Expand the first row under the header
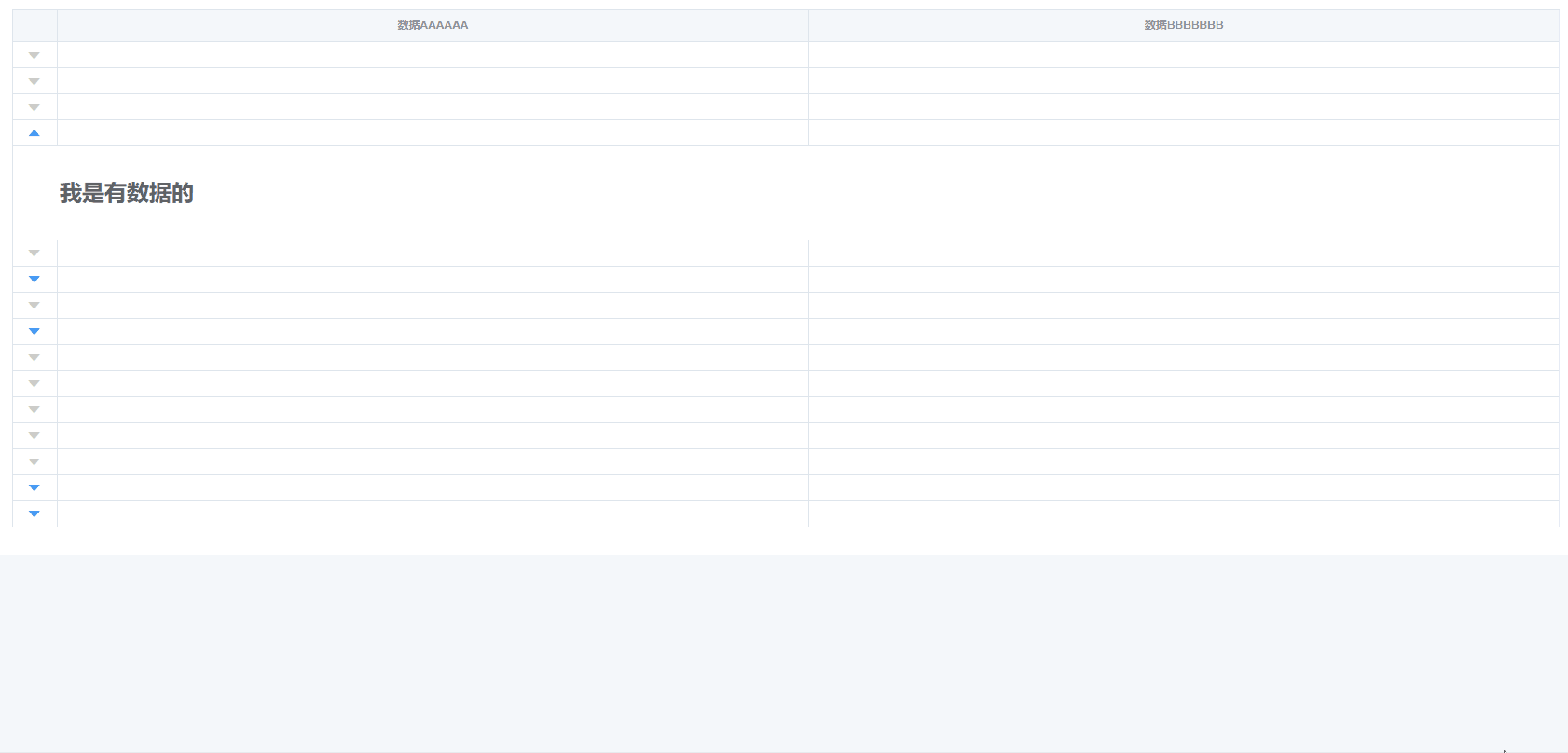Image resolution: width=1568 pixels, height=753 pixels. pyautogui.click(x=34, y=55)
